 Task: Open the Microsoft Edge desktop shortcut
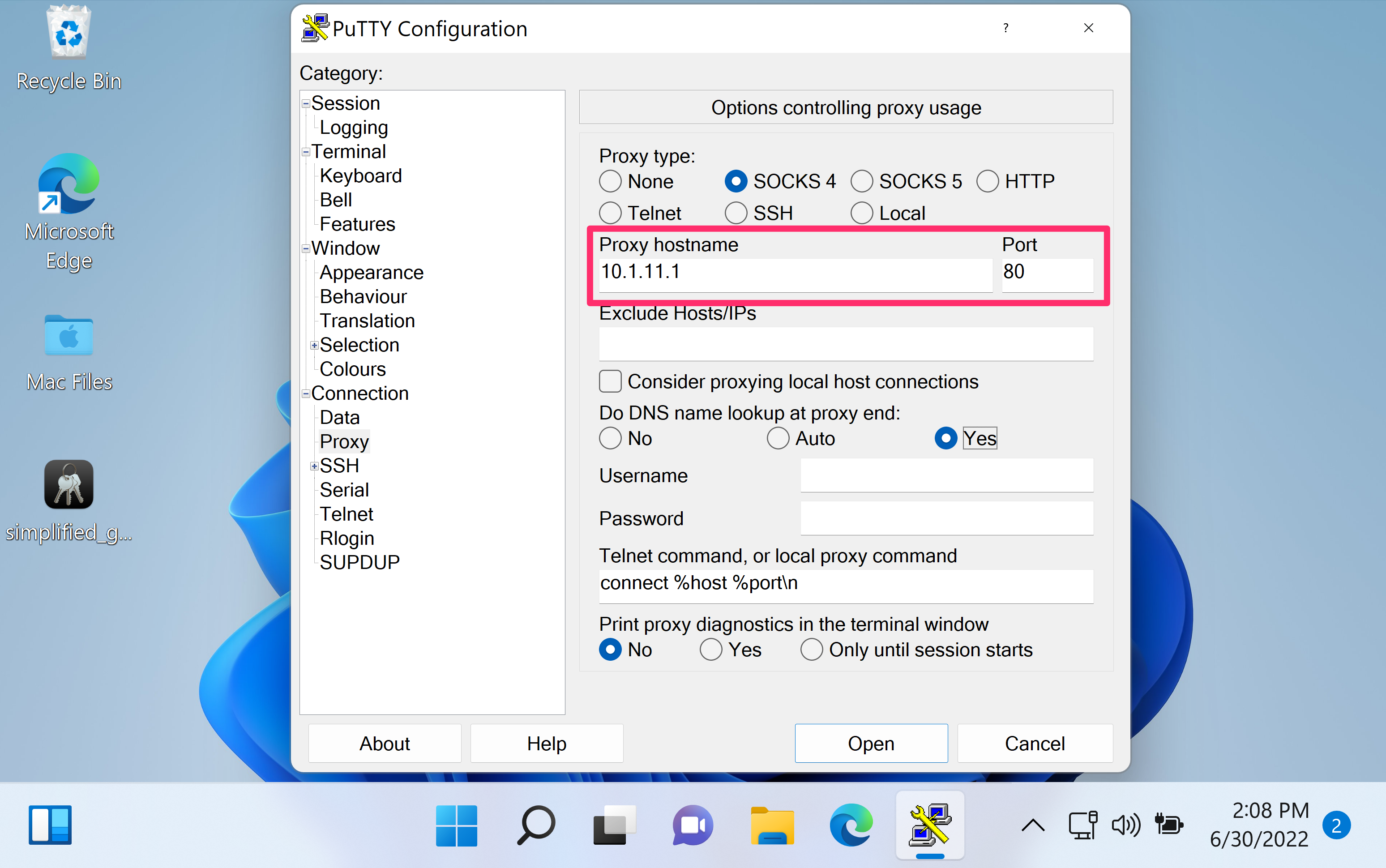[69, 211]
